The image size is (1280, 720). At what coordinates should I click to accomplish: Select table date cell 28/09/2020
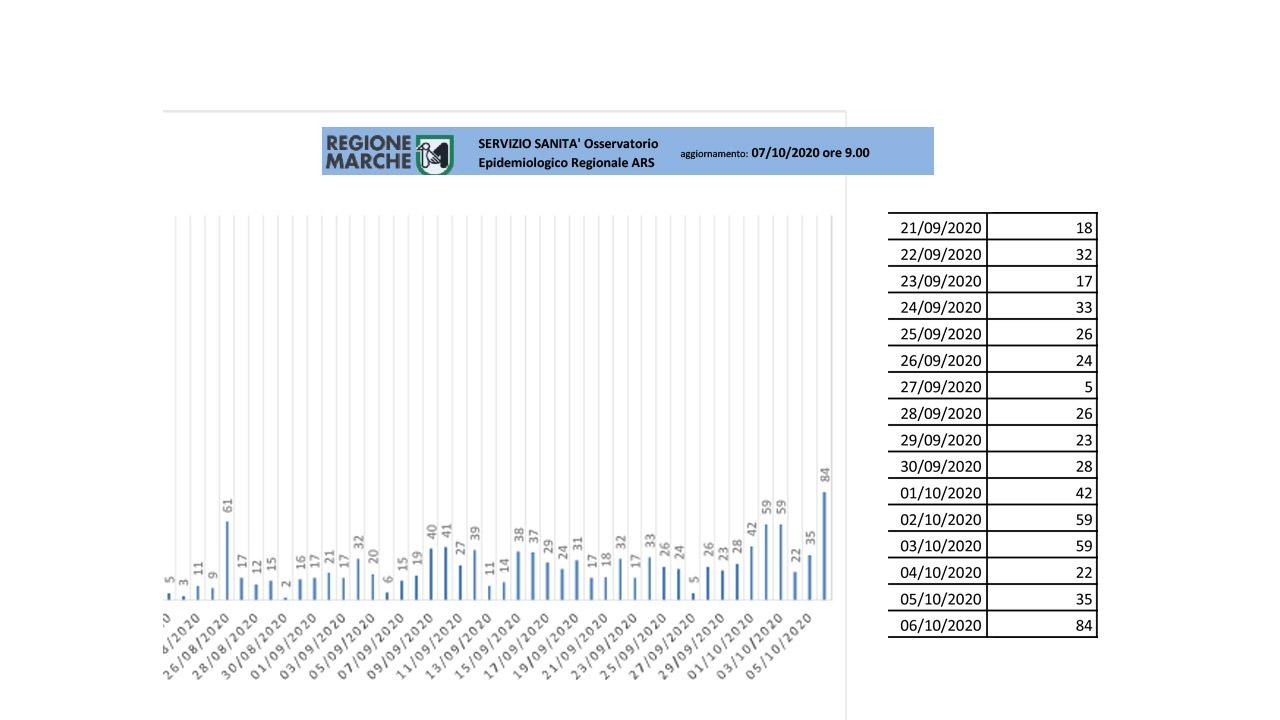pyautogui.click(x=938, y=413)
